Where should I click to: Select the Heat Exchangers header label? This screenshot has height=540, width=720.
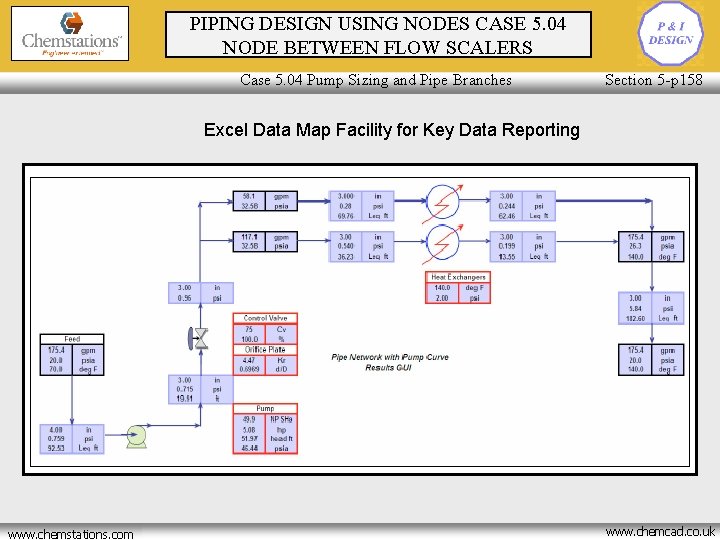click(458, 277)
